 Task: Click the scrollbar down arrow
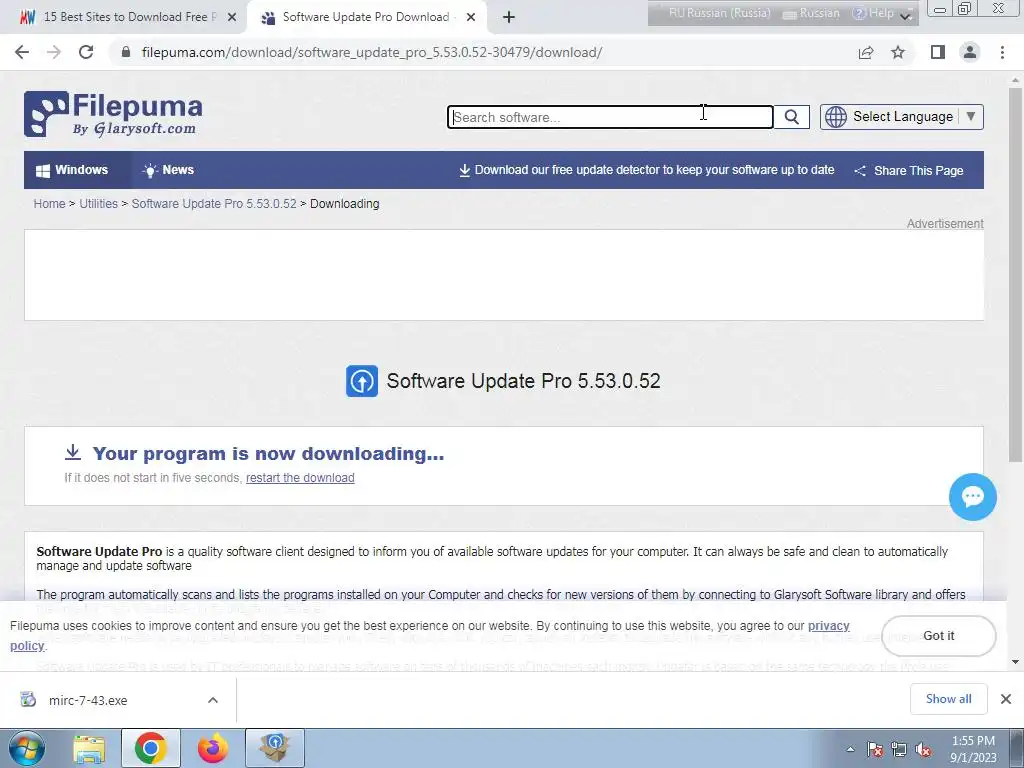click(1015, 662)
